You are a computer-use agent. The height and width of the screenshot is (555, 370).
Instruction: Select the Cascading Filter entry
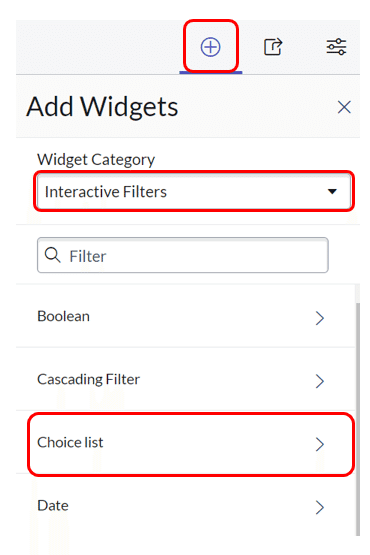(x=186, y=379)
